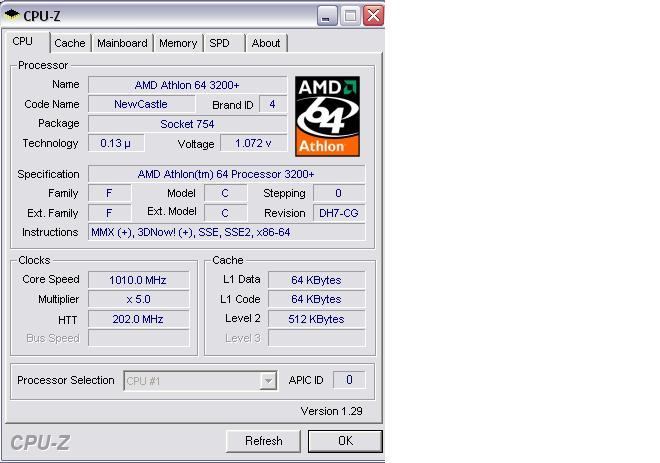Click the Ext. Family value F
This screenshot has height=463, width=660.
pyautogui.click(x=109, y=213)
